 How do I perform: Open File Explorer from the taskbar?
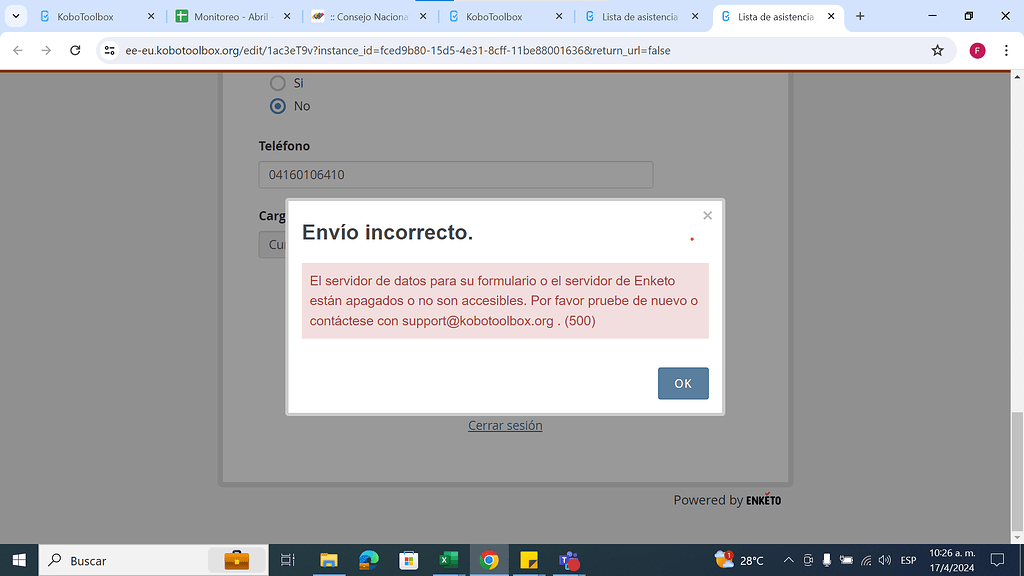(329, 560)
